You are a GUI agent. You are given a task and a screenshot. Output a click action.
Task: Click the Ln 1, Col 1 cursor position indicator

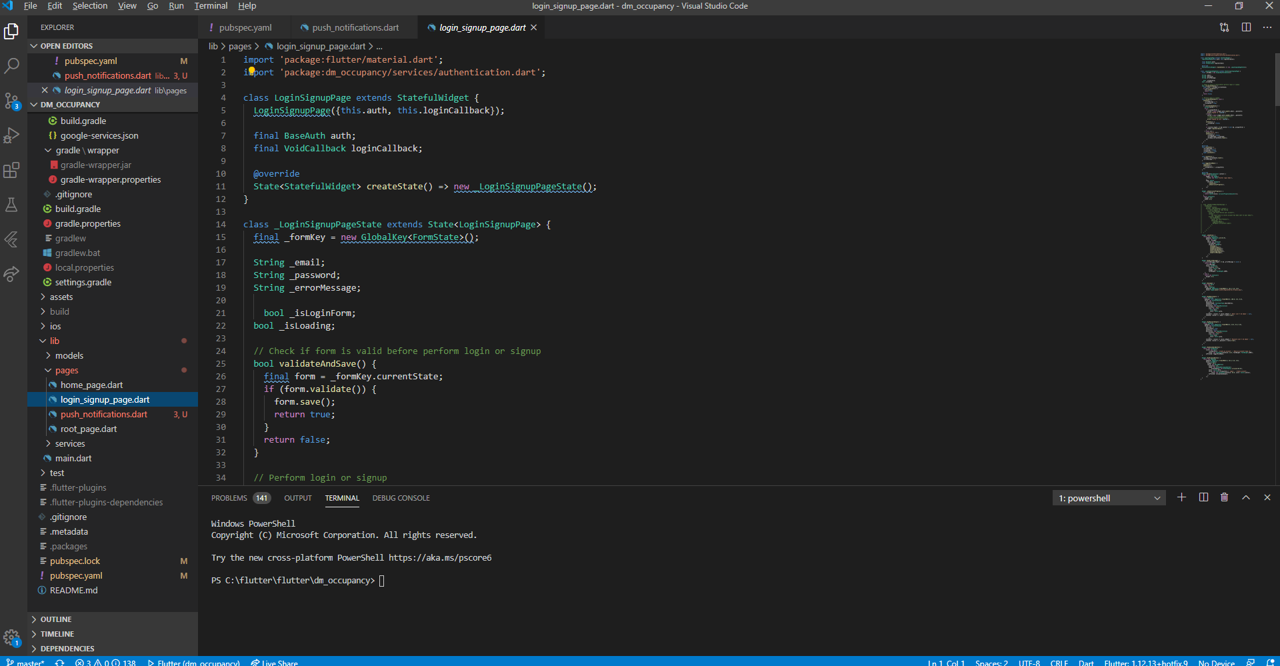click(x=947, y=662)
